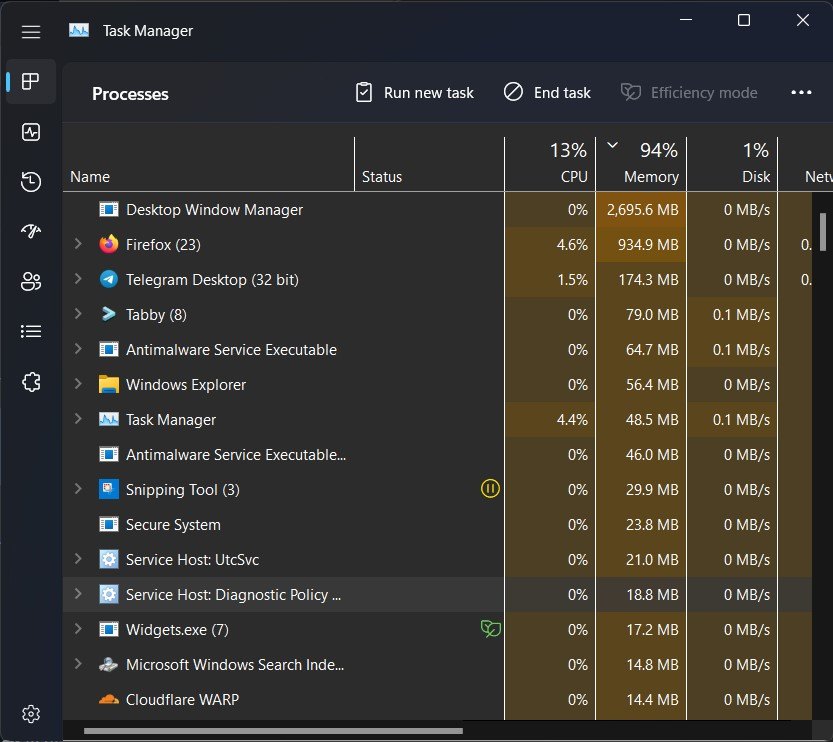
Task: Click the Service Host: UtcSvc gear icon
Action: (109, 559)
